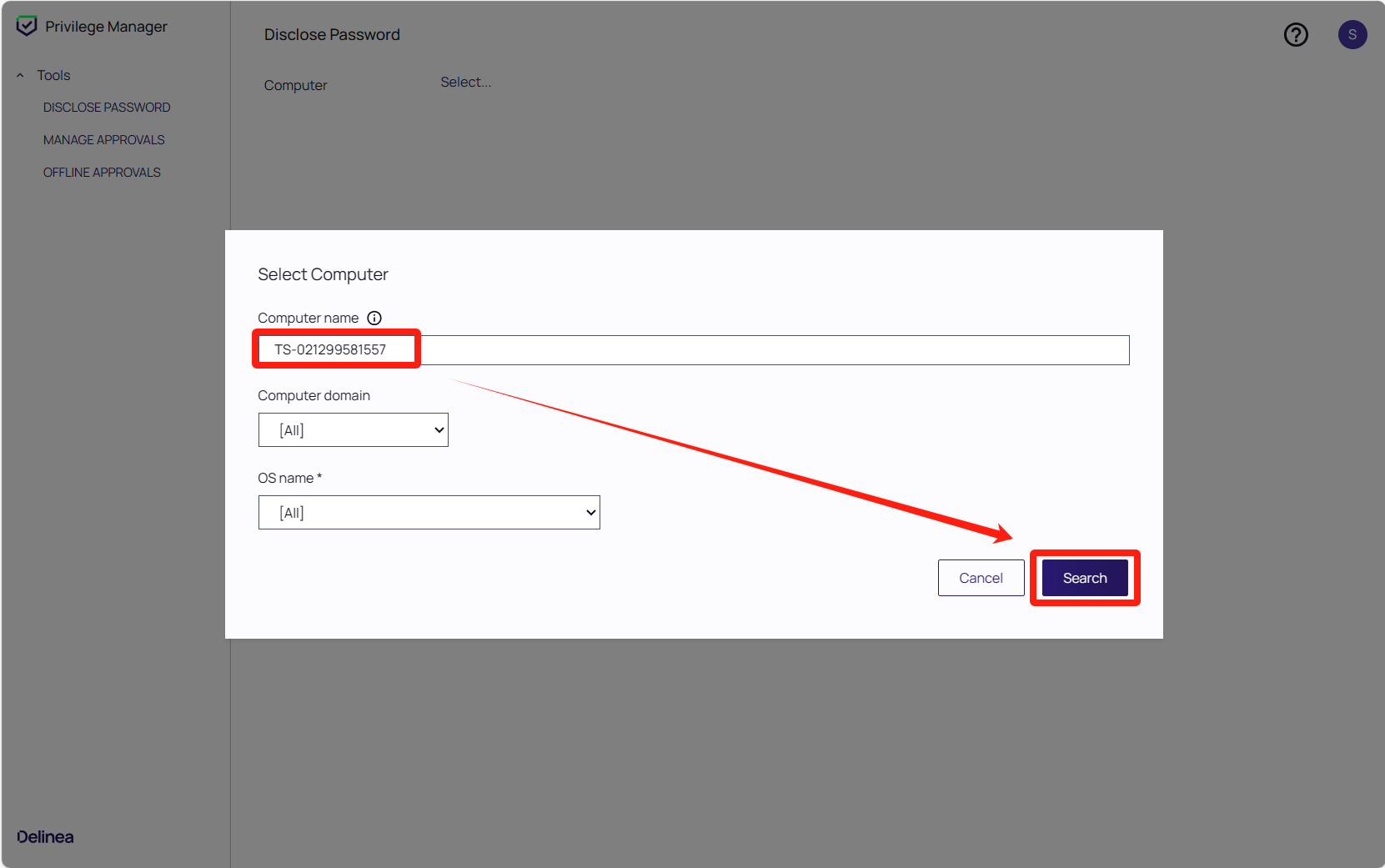Go to Disclose Password menu item
Image resolution: width=1385 pixels, height=868 pixels.
pos(107,108)
